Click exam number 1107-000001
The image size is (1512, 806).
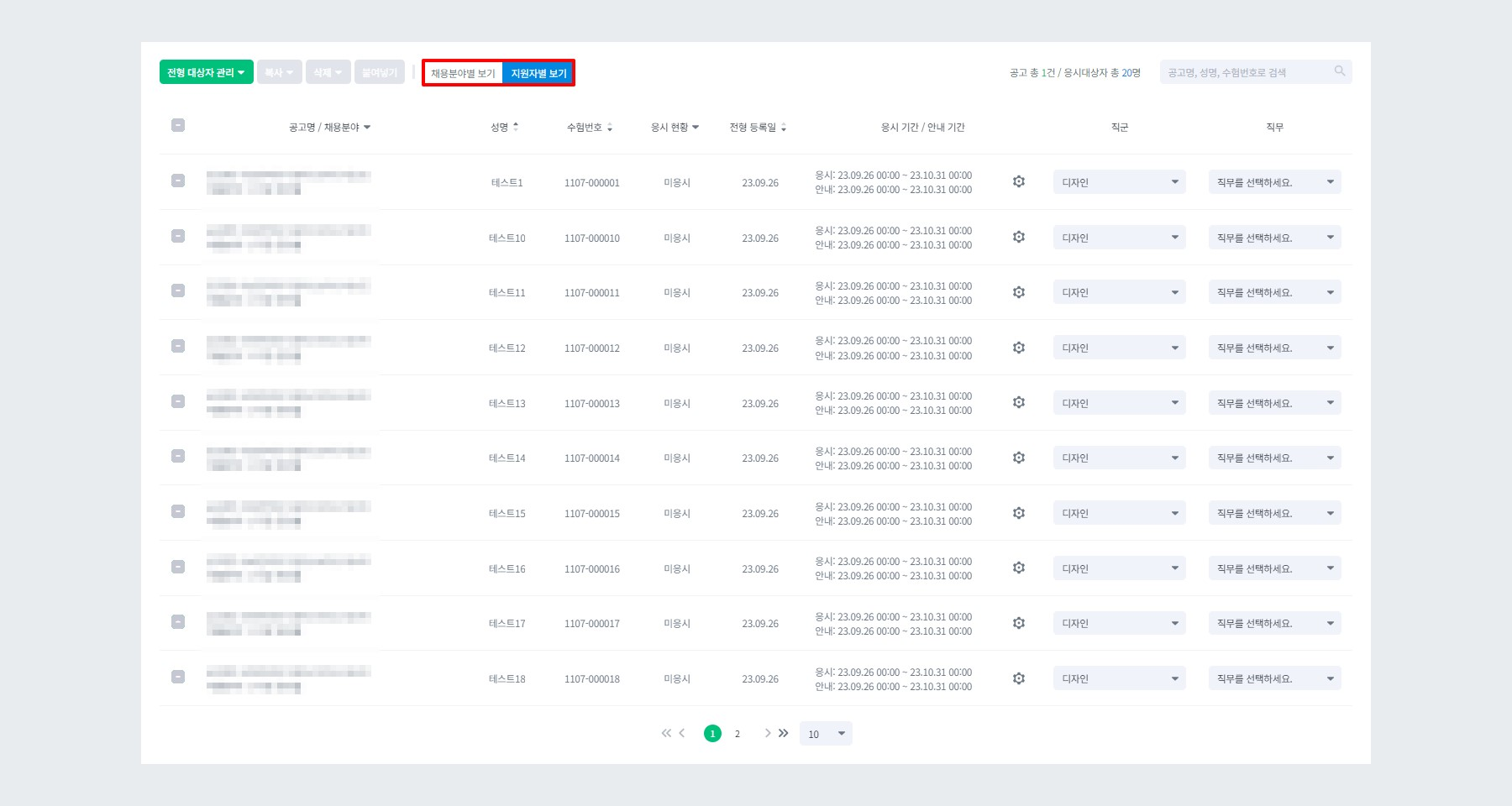click(x=592, y=183)
